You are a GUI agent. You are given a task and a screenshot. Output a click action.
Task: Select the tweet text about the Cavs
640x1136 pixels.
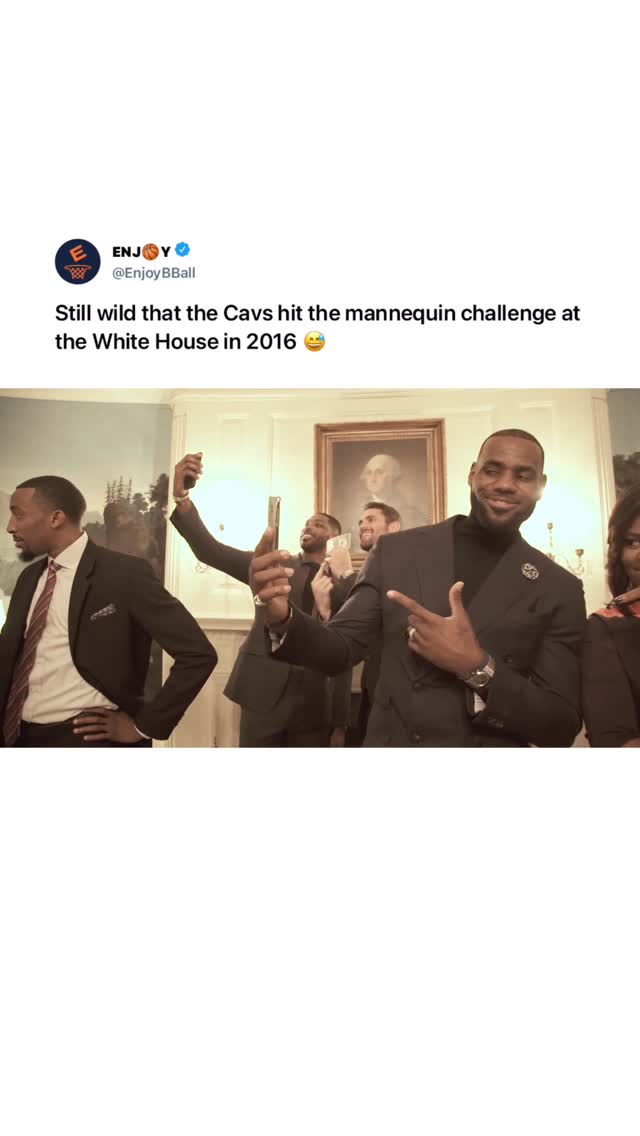[x=317, y=327]
